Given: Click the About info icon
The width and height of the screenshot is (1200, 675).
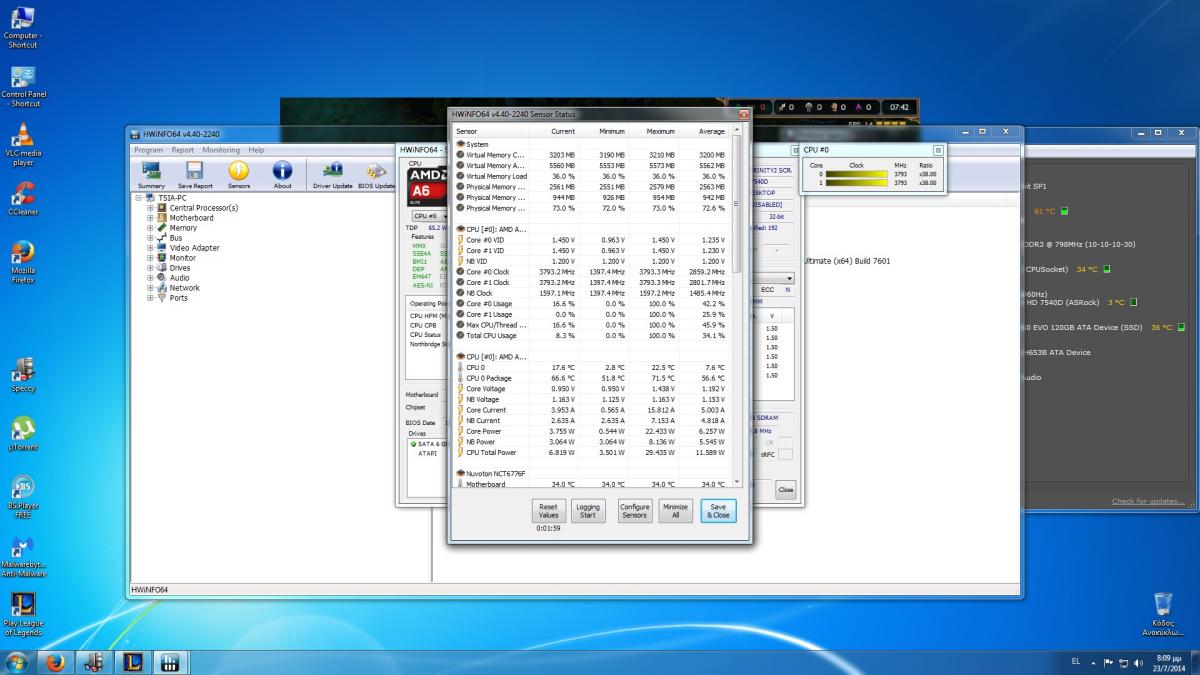Looking at the screenshot, I should pyautogui.click(x=283, y=175).
